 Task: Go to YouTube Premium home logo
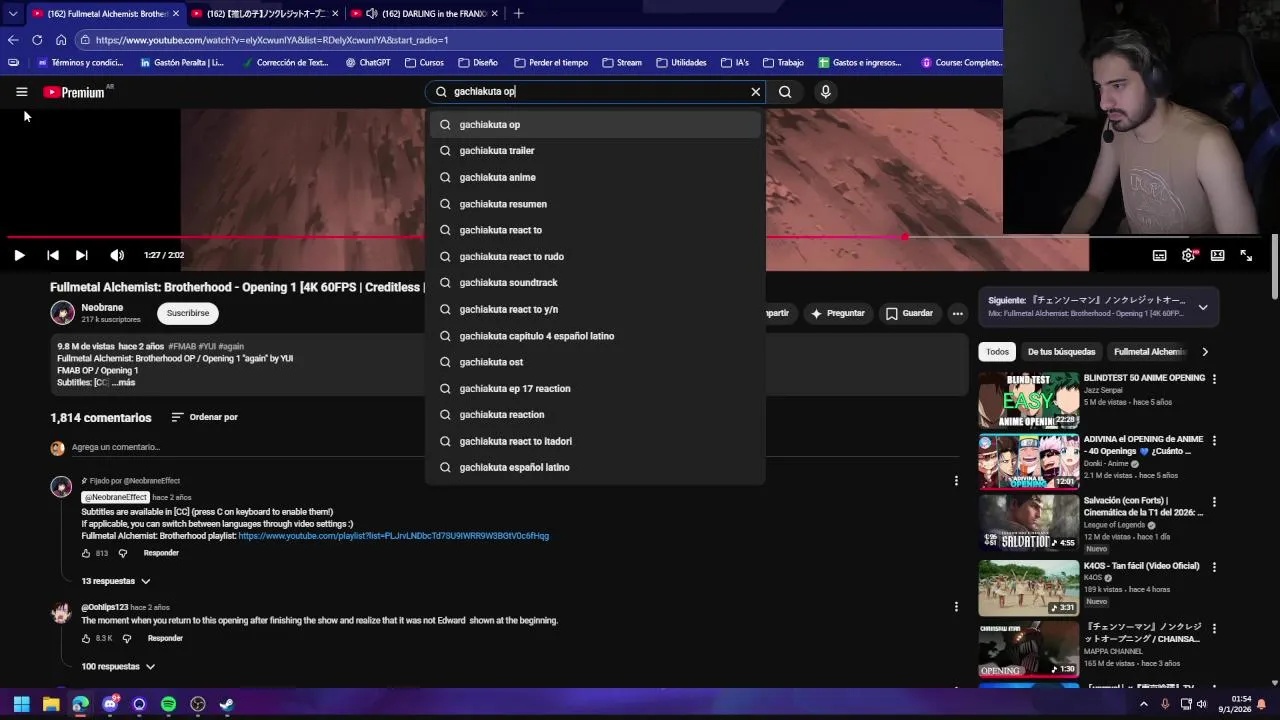point(74,92)
